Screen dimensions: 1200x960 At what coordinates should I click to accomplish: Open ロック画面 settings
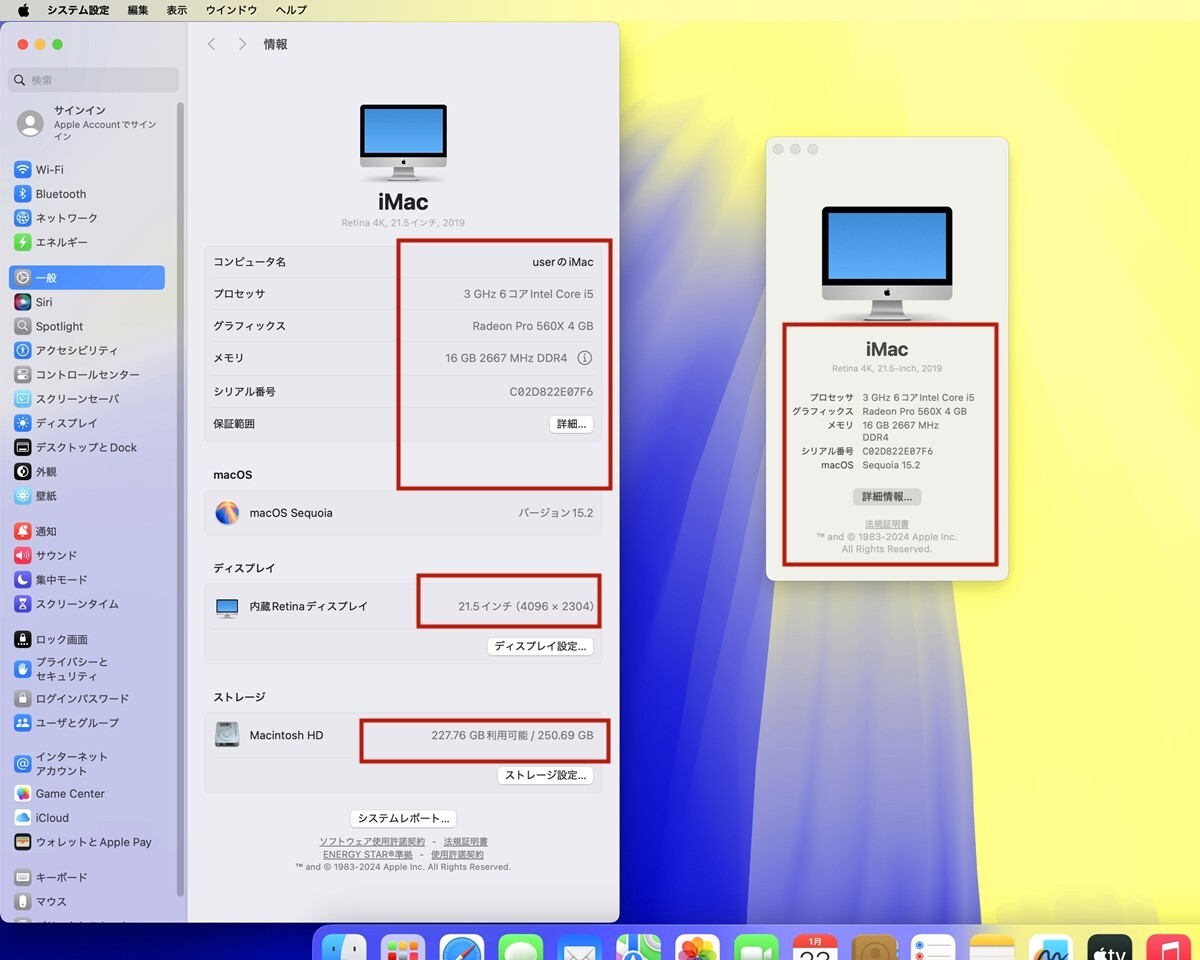[x=87, y=639]
